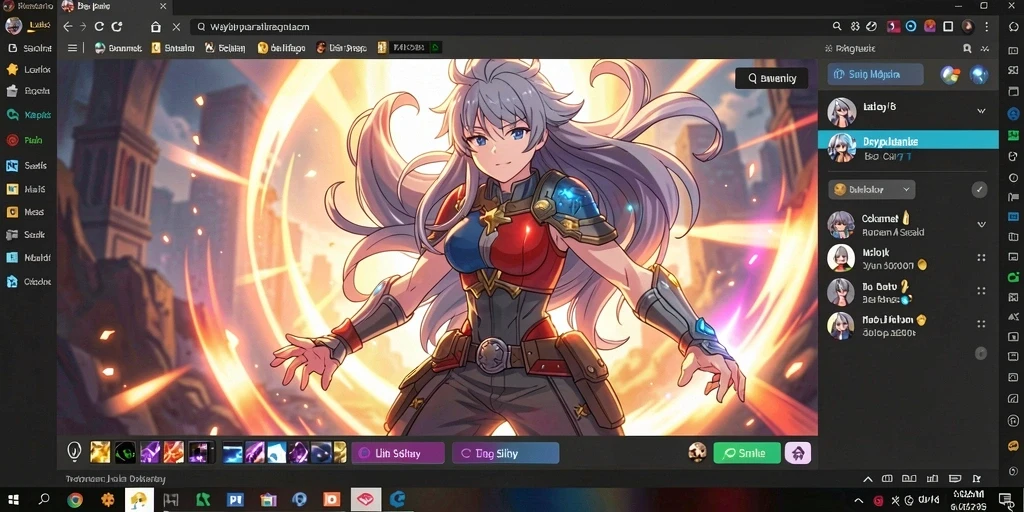
Task: Click the search magnifier in the right panel header
Action: 967,48
